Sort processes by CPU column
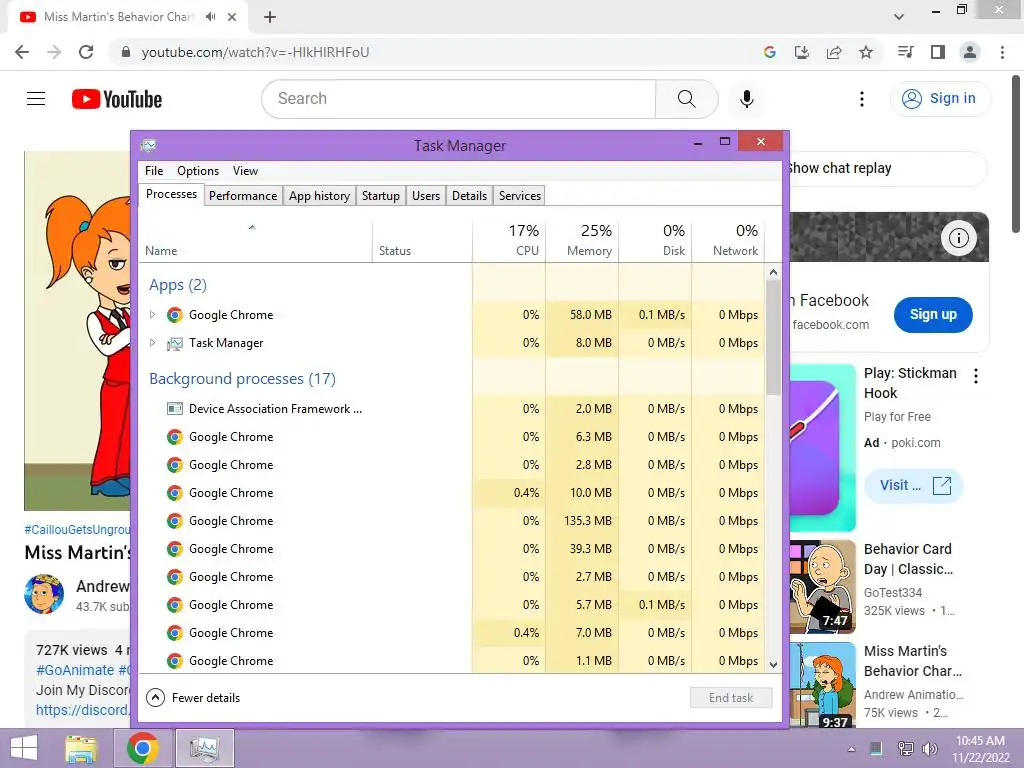This screenshot has width=1024, height=768. tap(509, 240)
